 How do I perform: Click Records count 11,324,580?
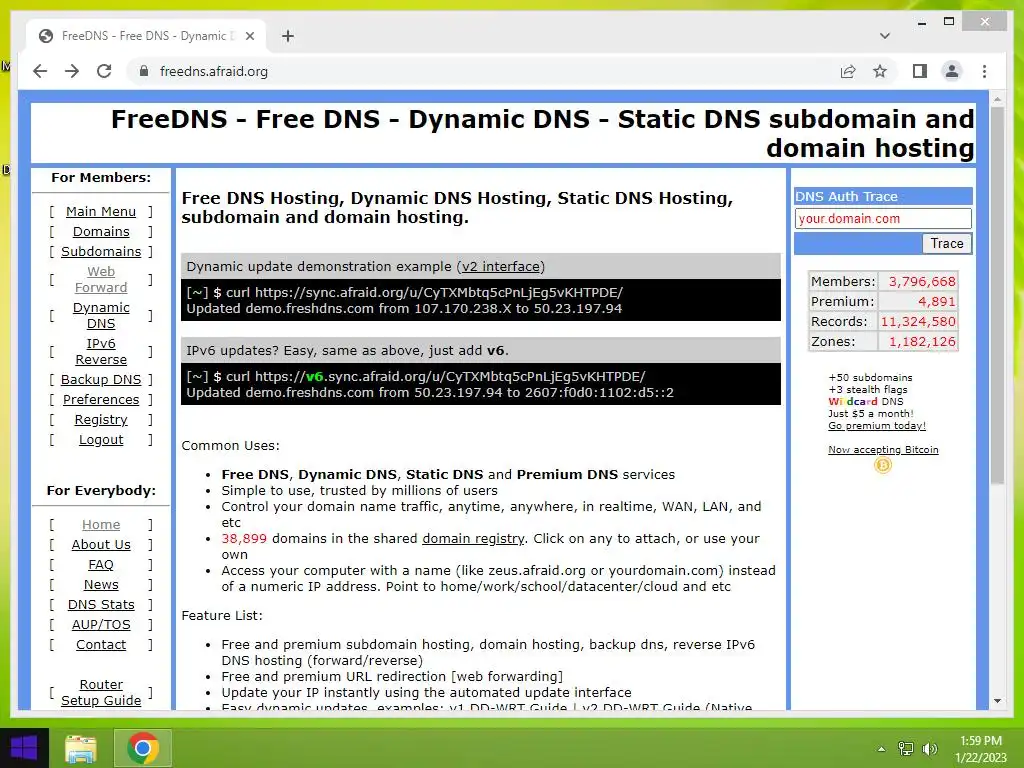(918, 322)
